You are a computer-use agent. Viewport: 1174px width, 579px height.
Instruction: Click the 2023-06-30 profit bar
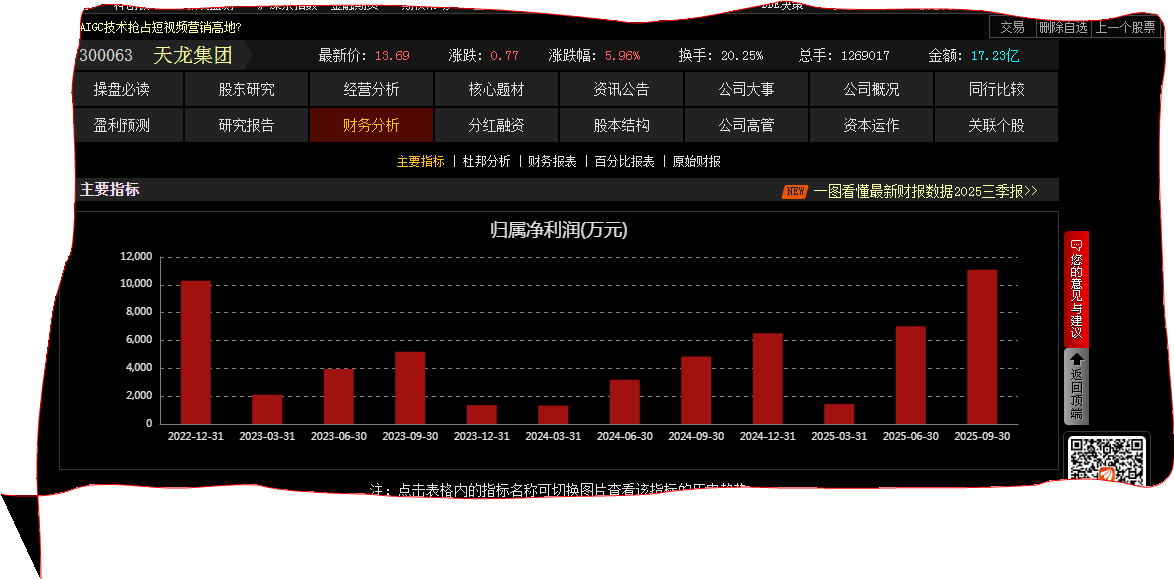pyautogui.click(x=338, y=396)
